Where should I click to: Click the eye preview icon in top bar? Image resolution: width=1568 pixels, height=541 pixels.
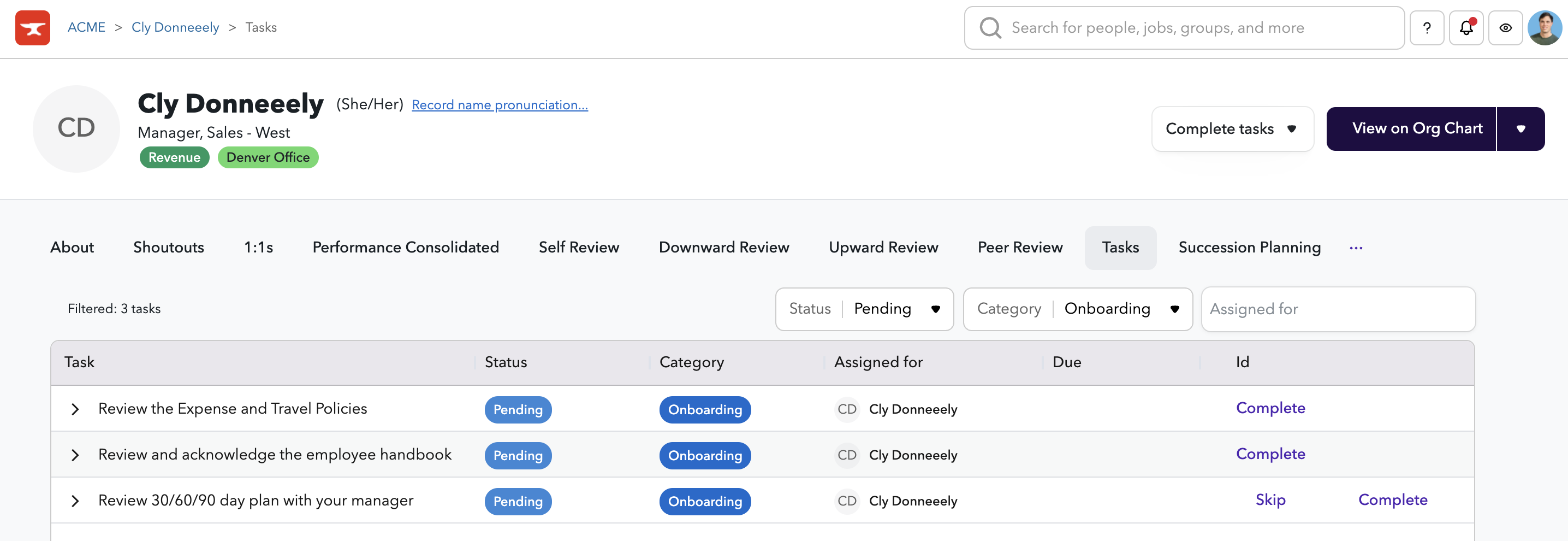tap(1506, 27)
